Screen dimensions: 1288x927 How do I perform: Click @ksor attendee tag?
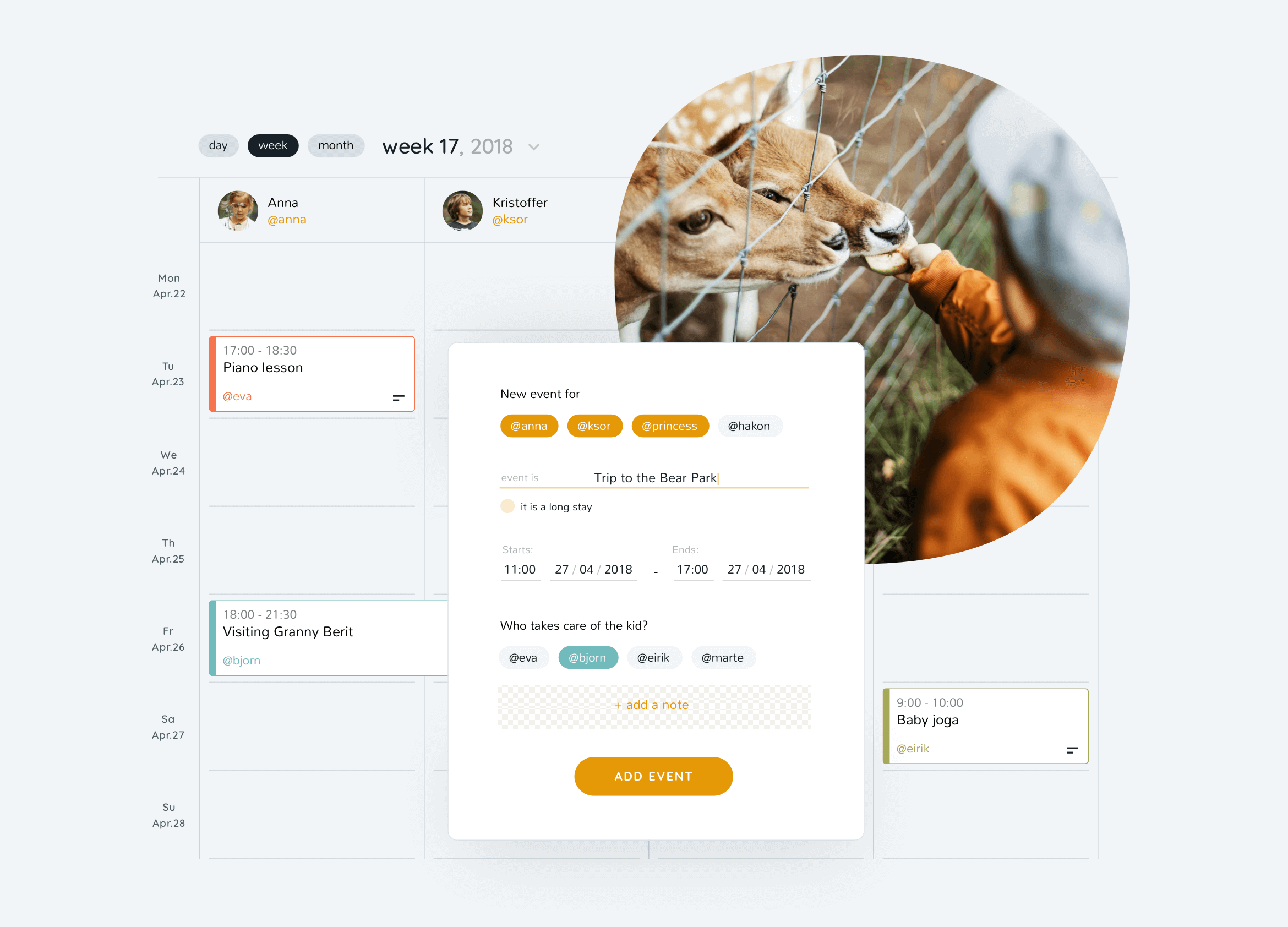click(x=594, y=427)
